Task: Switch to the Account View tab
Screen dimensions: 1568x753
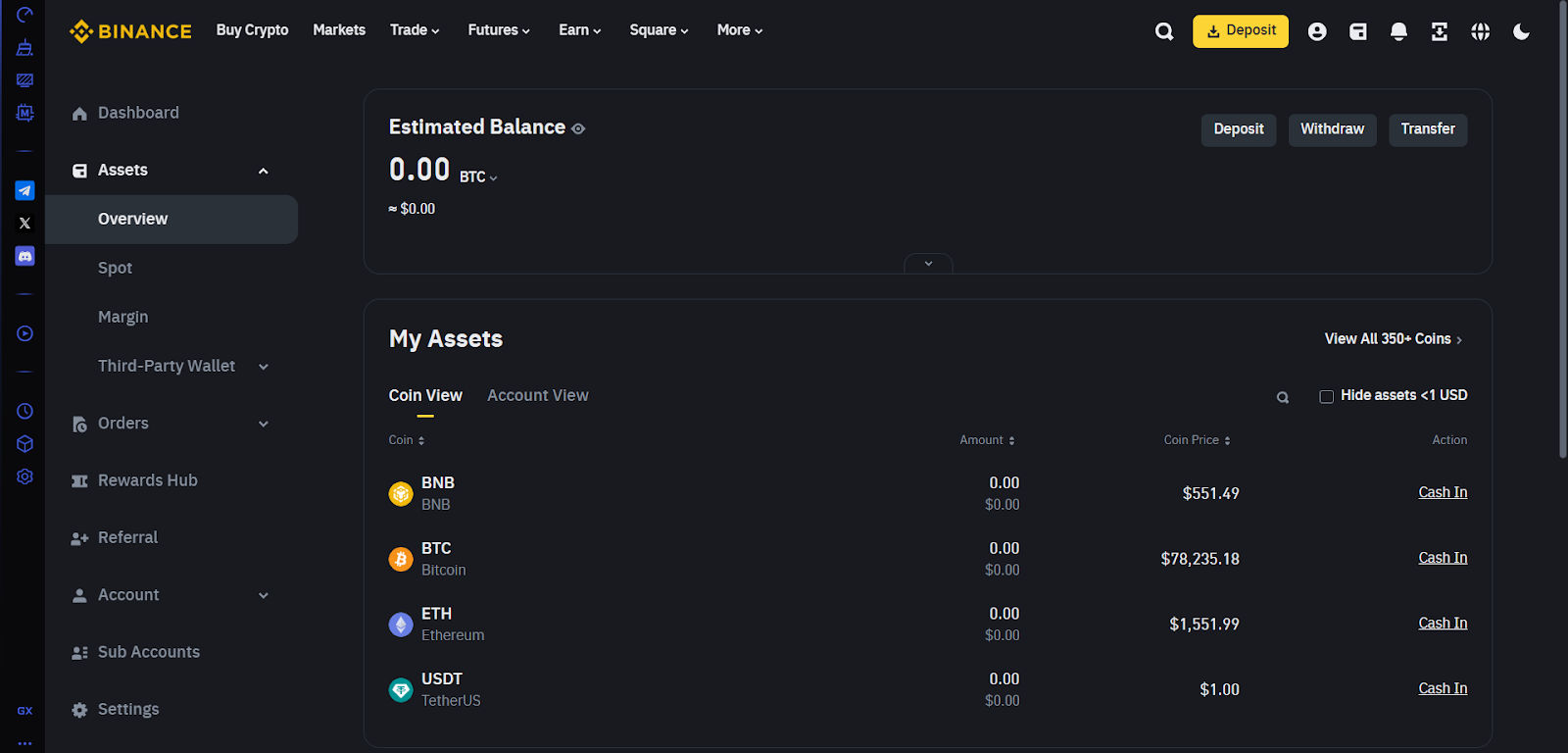Action: 538,395
